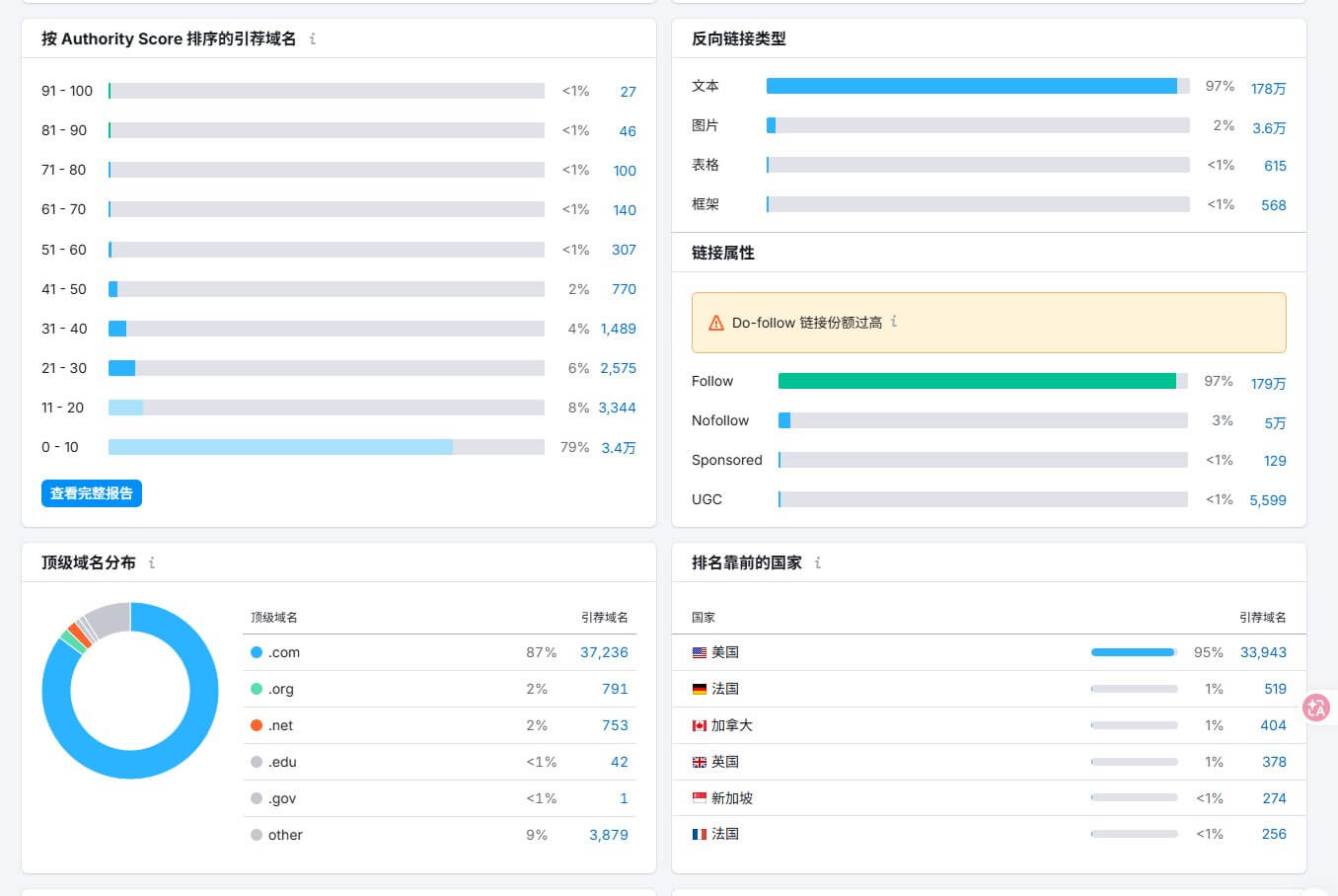
Task: Open the 140 domains link for score 61-70
Action: click(625, 210)
